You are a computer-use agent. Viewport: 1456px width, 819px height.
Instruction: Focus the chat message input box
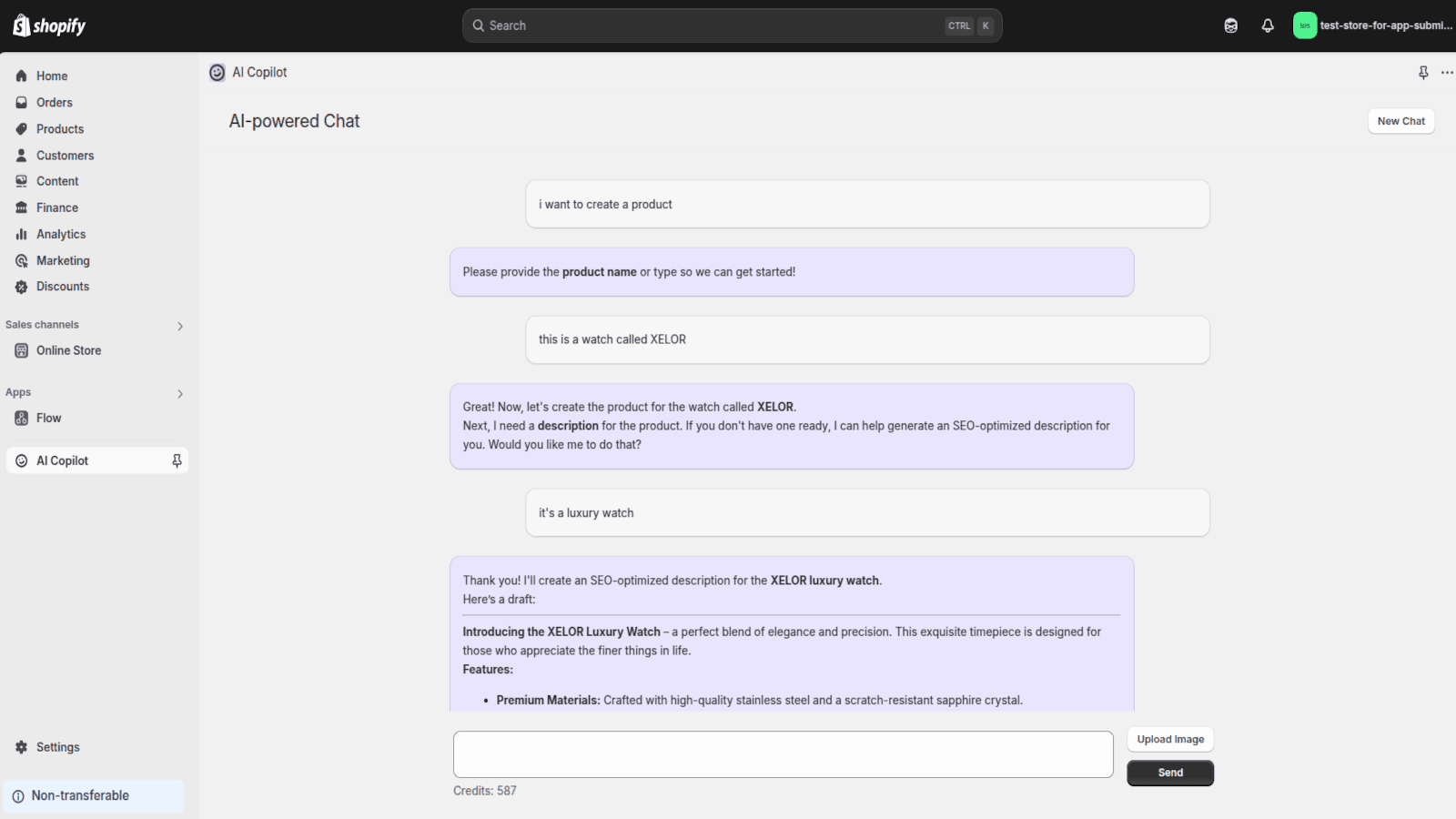pos(783,754)
